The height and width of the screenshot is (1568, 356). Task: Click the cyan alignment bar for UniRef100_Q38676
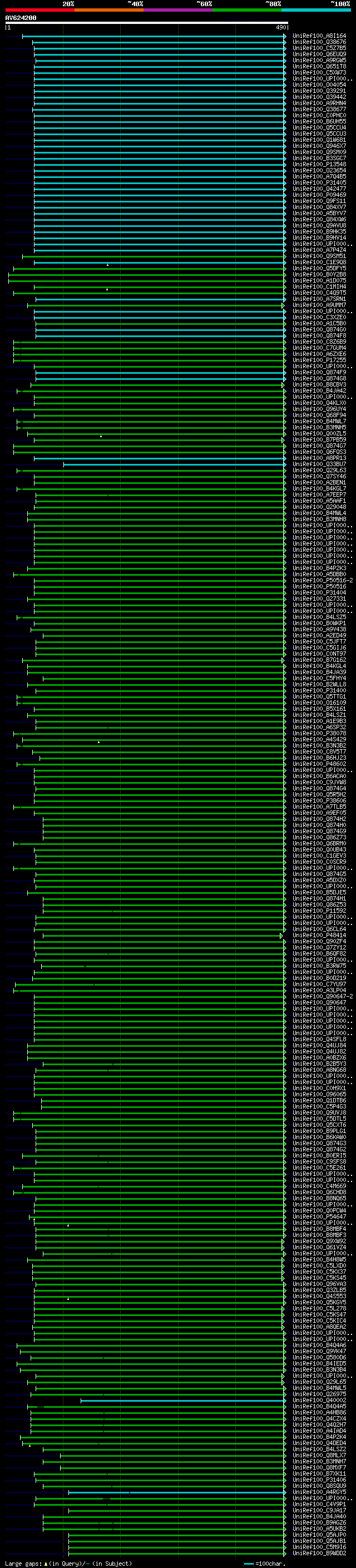click(x=158, y=43)
